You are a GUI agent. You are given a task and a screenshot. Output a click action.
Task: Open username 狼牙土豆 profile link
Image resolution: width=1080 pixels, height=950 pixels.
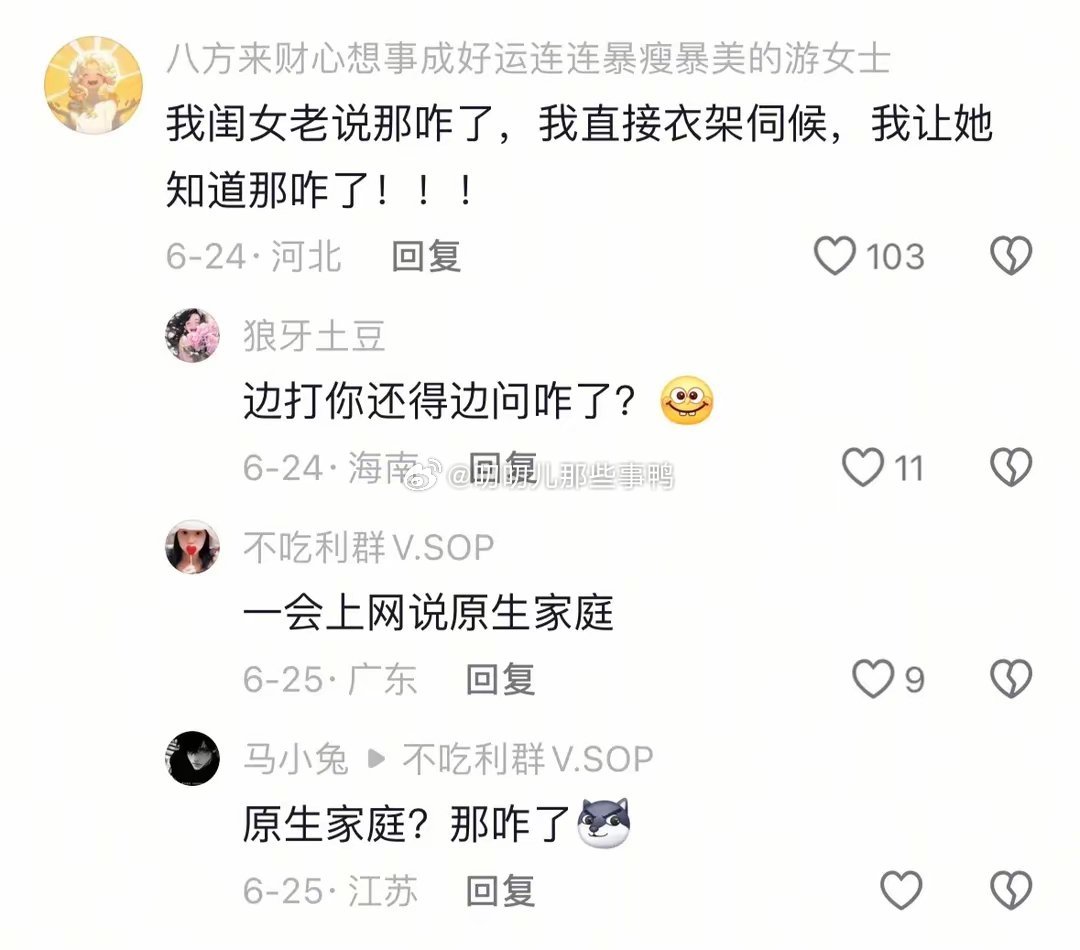314,336
